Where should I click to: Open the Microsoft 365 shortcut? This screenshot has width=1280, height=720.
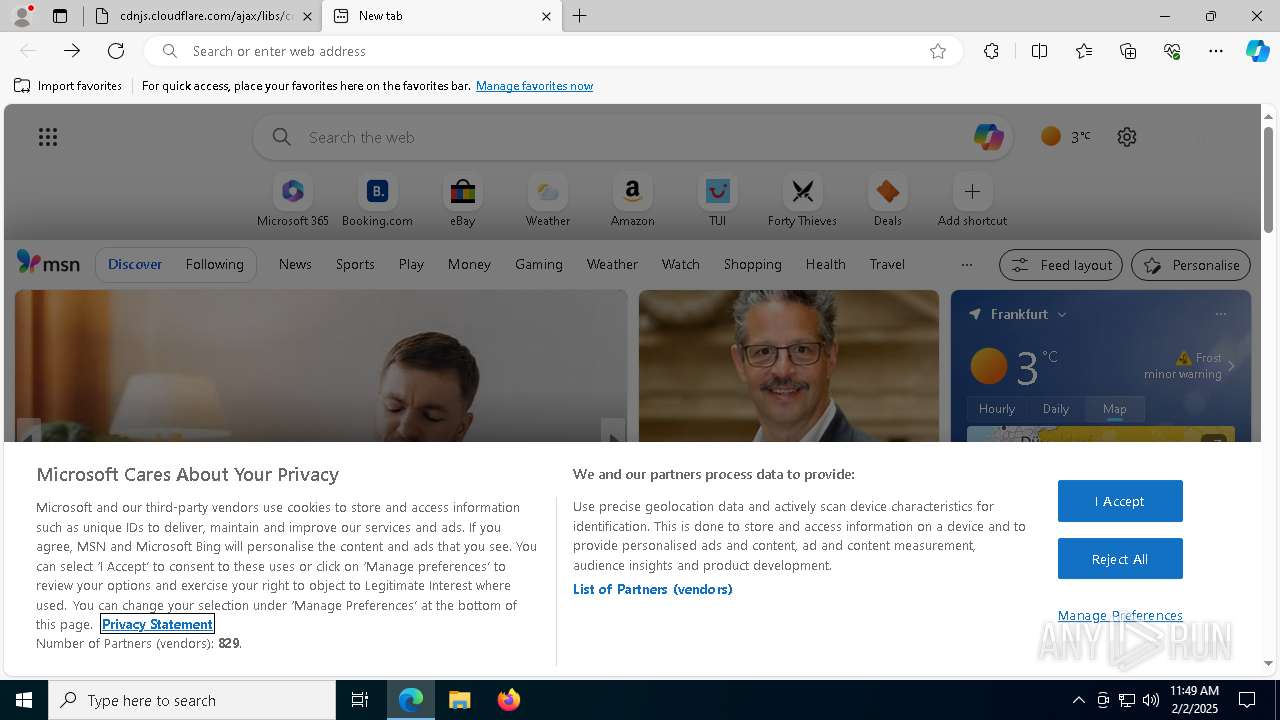pyautogui.click(x=293, y=201)
